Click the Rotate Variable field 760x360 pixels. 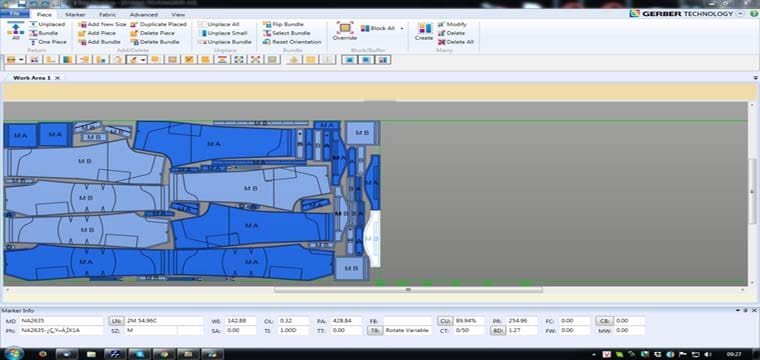coord(408,330)
